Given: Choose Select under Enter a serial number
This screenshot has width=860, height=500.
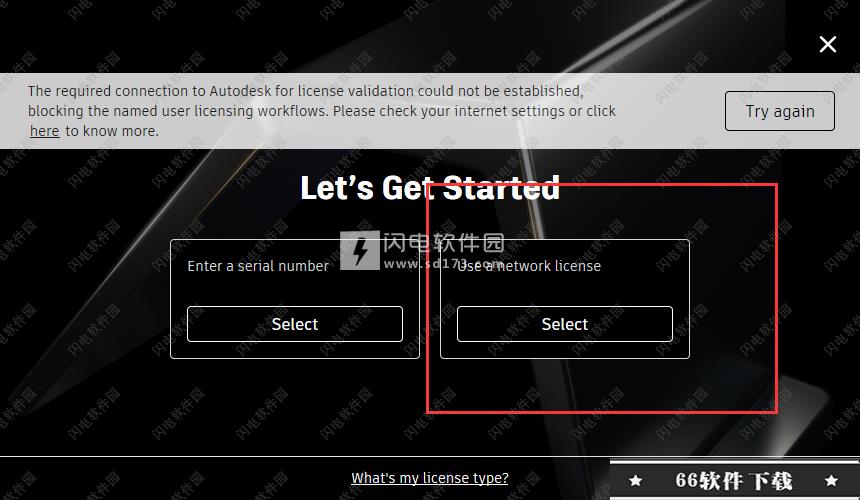Looking at the screenshot, I should (295, 324).
